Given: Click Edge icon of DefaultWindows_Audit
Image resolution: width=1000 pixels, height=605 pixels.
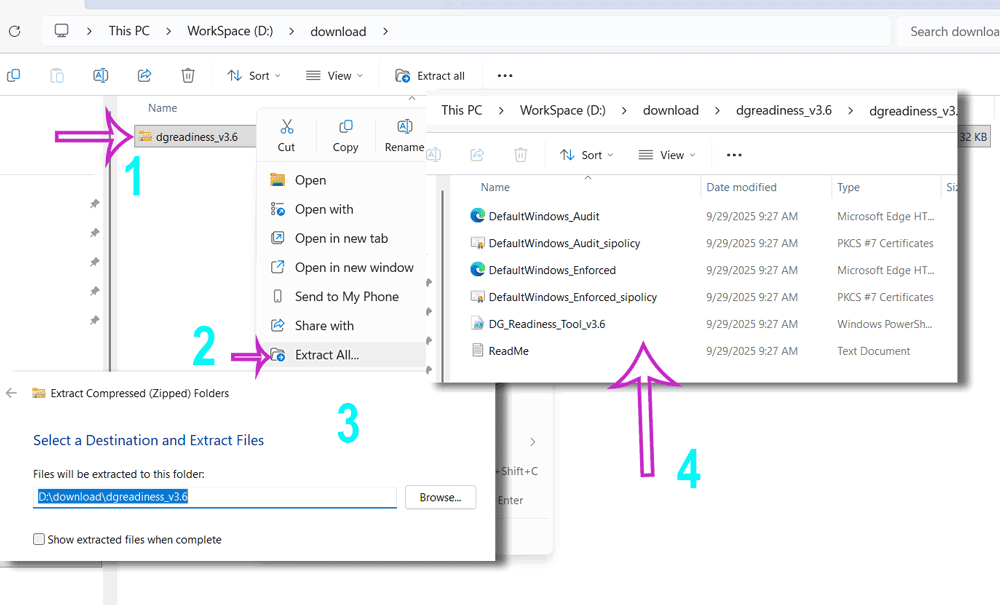Looking at the screenshot, I should (x=477, y=215).
